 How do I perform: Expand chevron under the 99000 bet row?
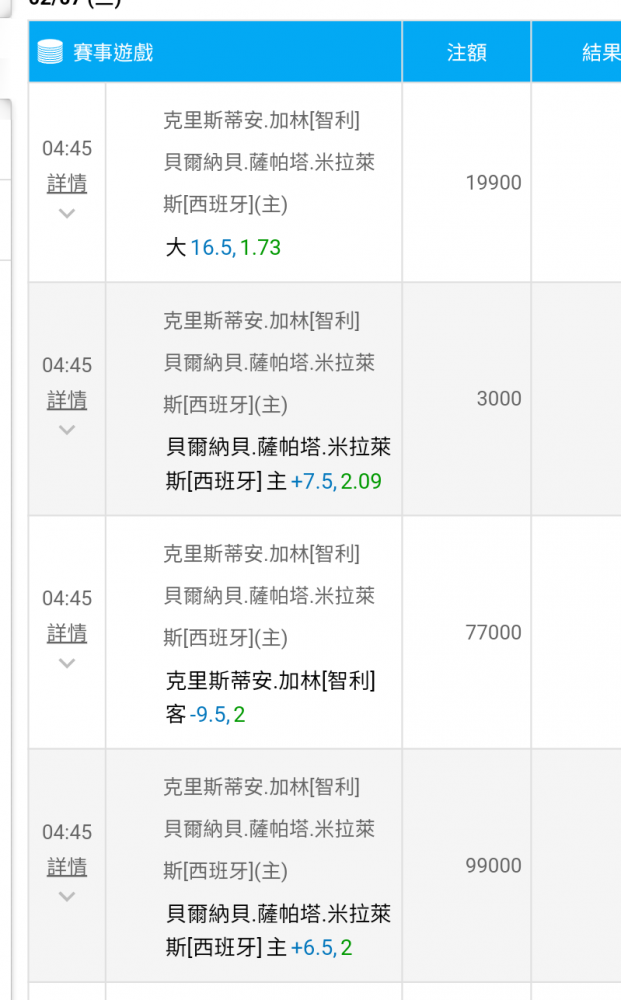[67, 897]
